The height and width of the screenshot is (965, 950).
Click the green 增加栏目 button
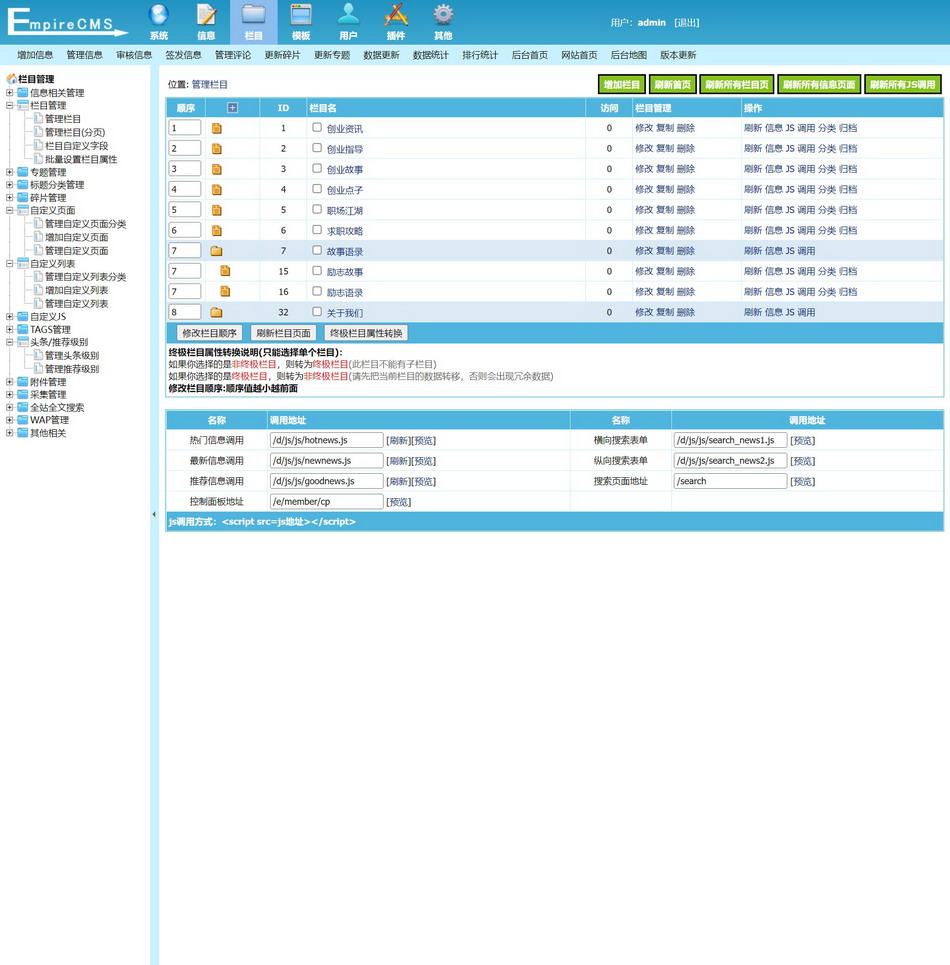click(x=621, y=84)
